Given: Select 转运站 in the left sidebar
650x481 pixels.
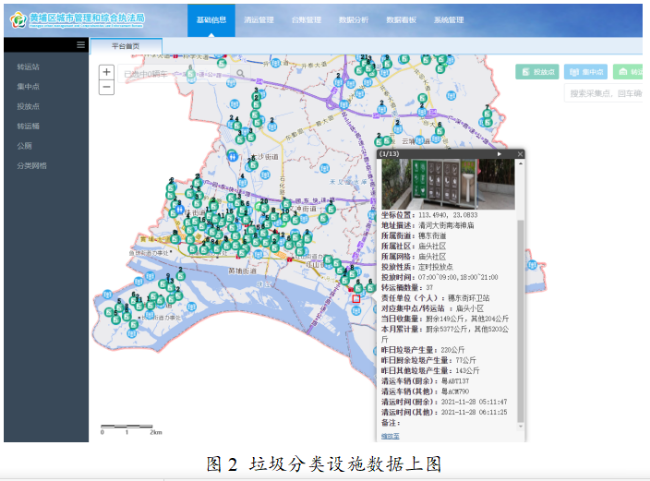Looking at the screenshot, I should (x=28, y=67).
